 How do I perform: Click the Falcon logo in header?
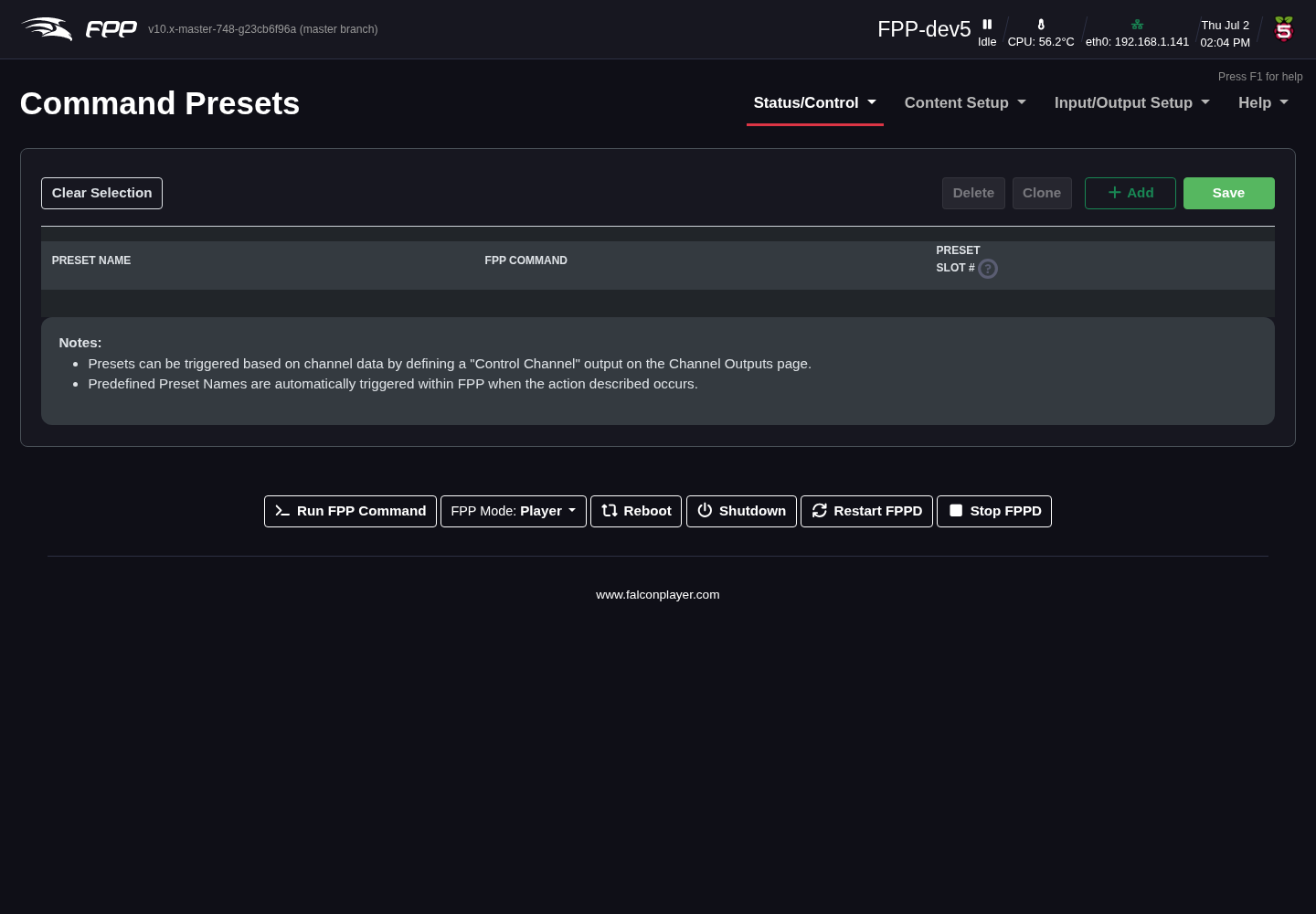[x=47, y=29]
